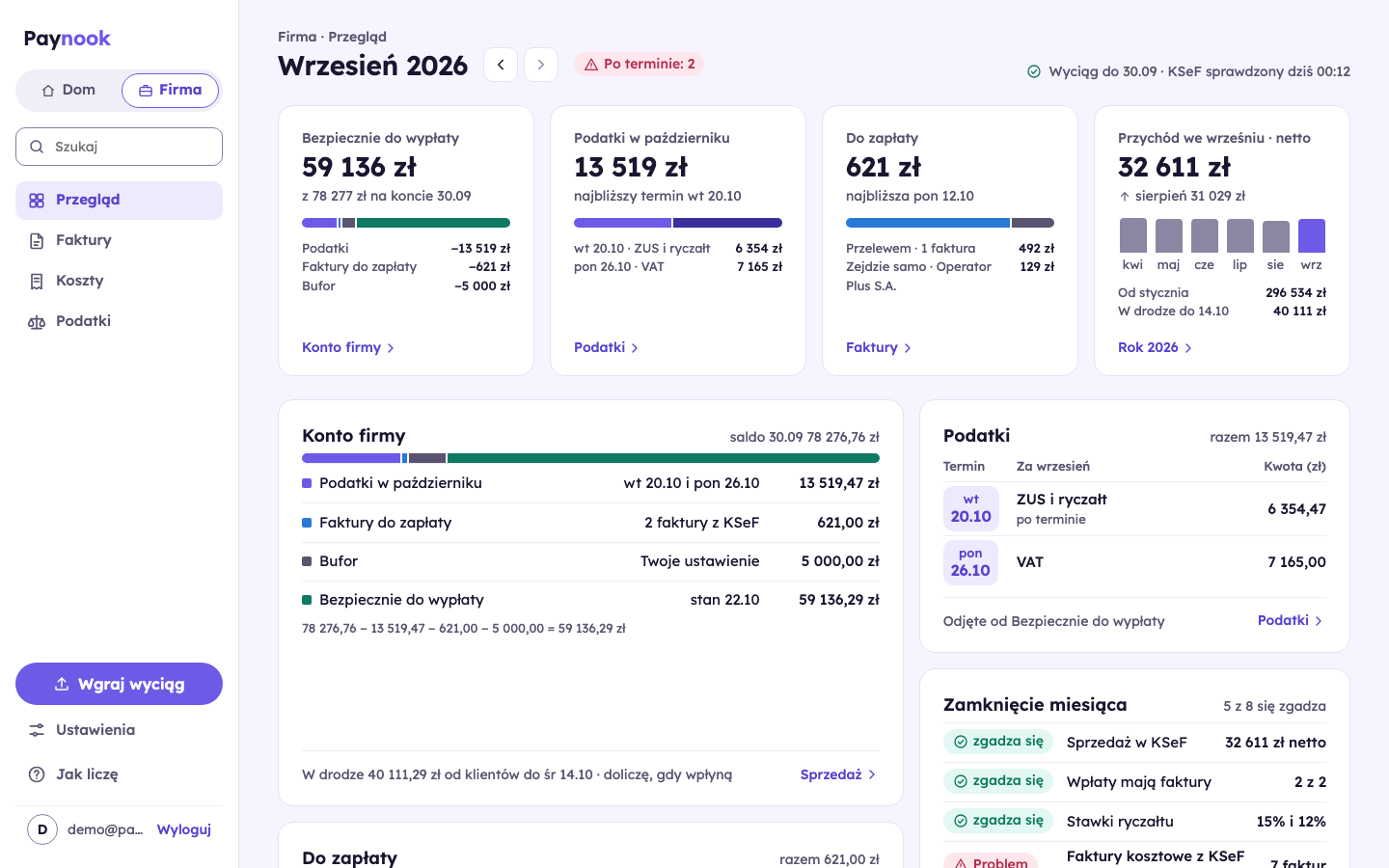The height and width of the screenshot is (868, 1389).
Task: Open Podatki in sidebar
Action: (119, 322)
